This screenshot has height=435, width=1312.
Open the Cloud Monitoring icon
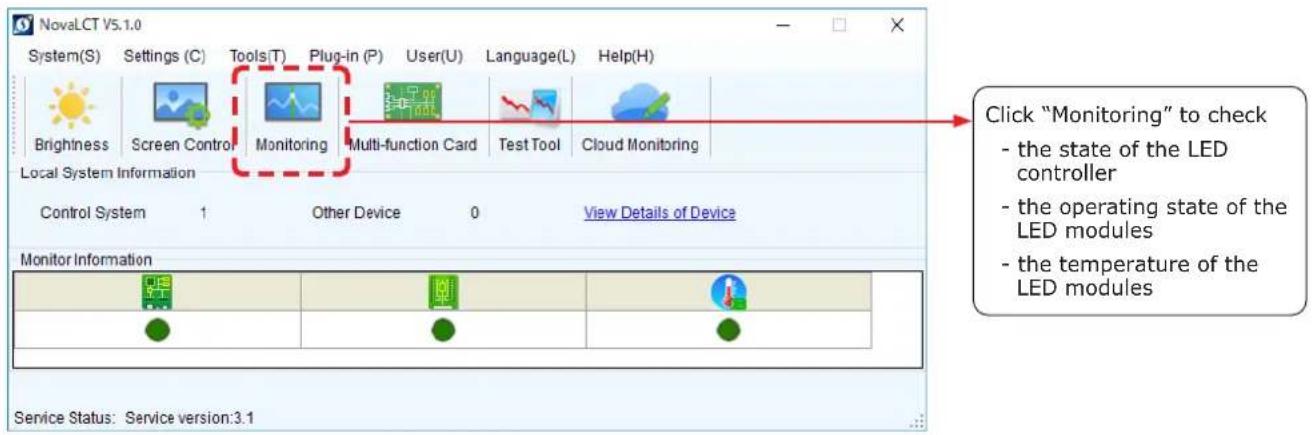[x=640, y=106]
